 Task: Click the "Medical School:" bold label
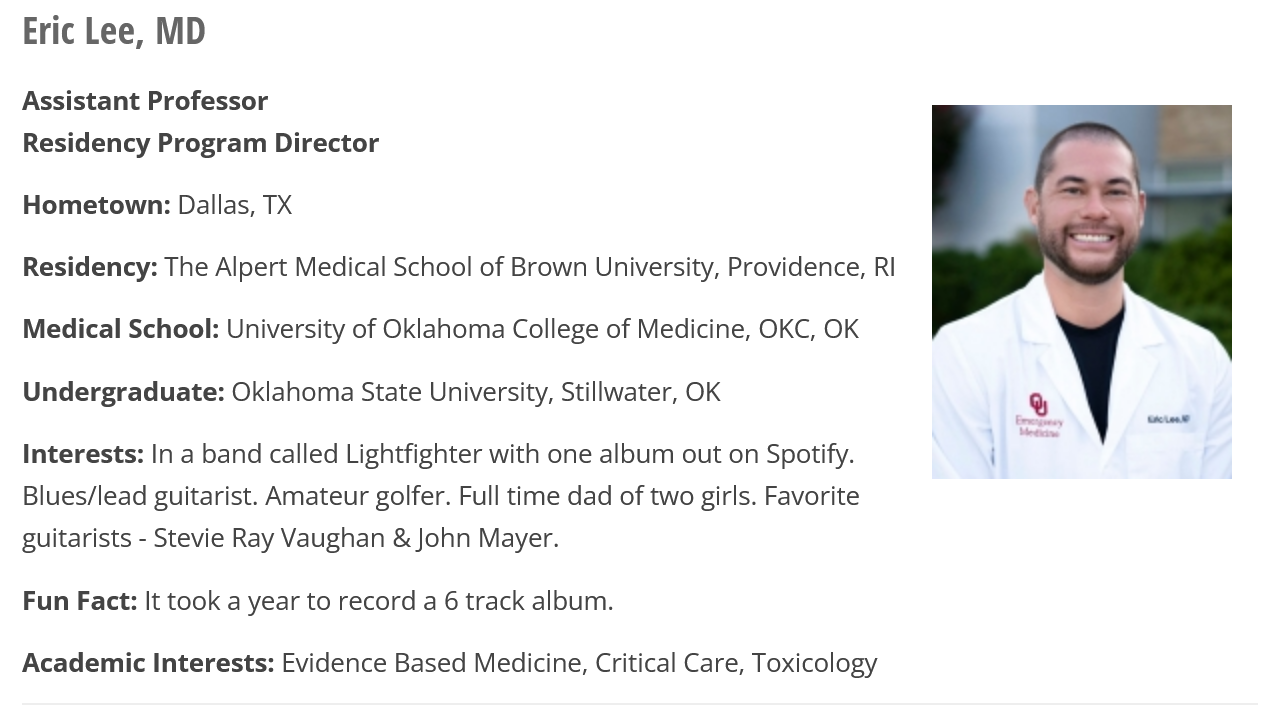point(120,329)
